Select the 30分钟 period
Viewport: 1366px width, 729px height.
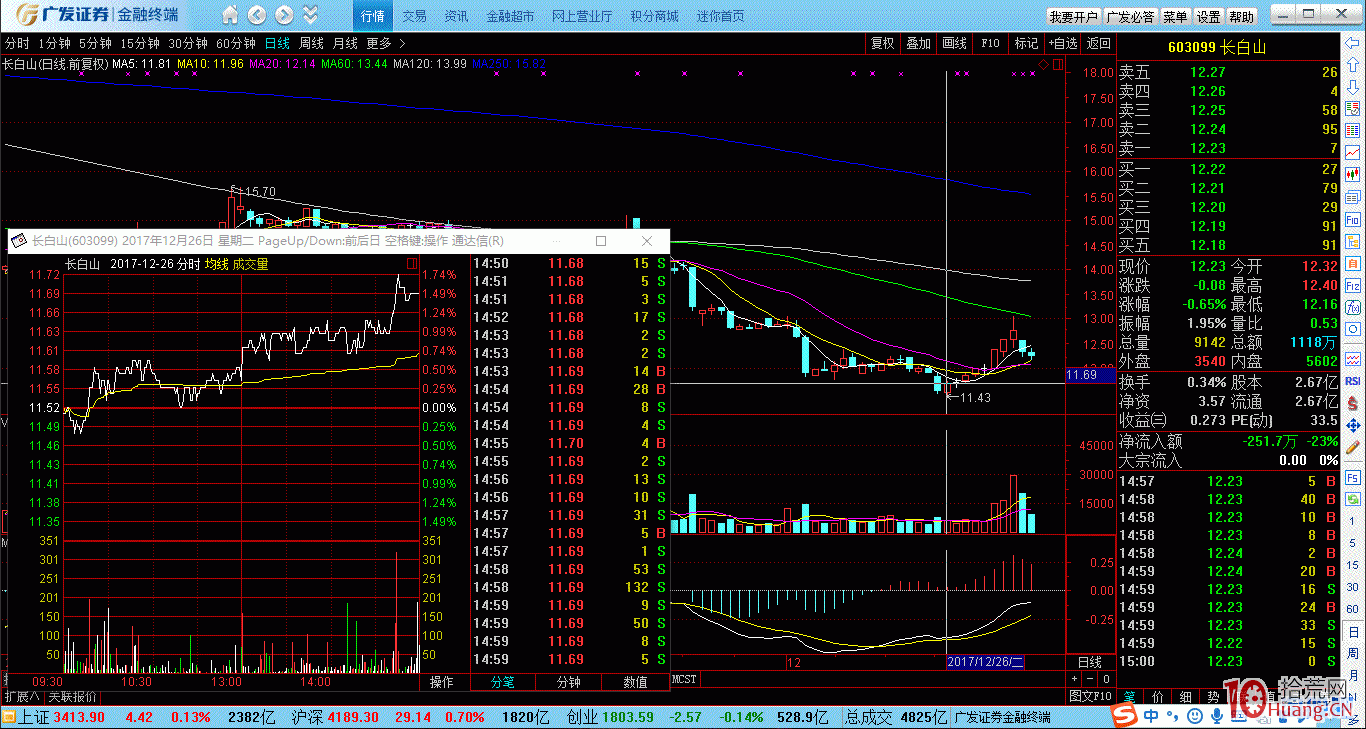[188, 44]
